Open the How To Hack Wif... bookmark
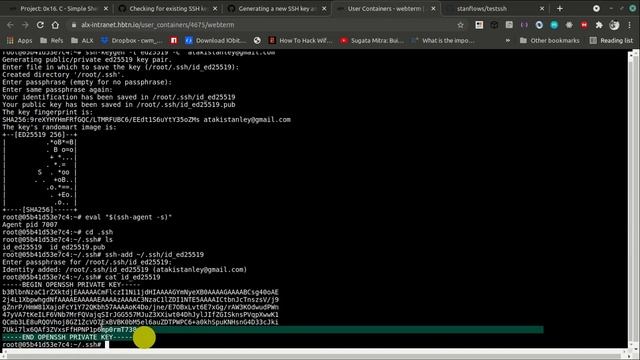This screenshot has width=640, height=360. [301, 40]
